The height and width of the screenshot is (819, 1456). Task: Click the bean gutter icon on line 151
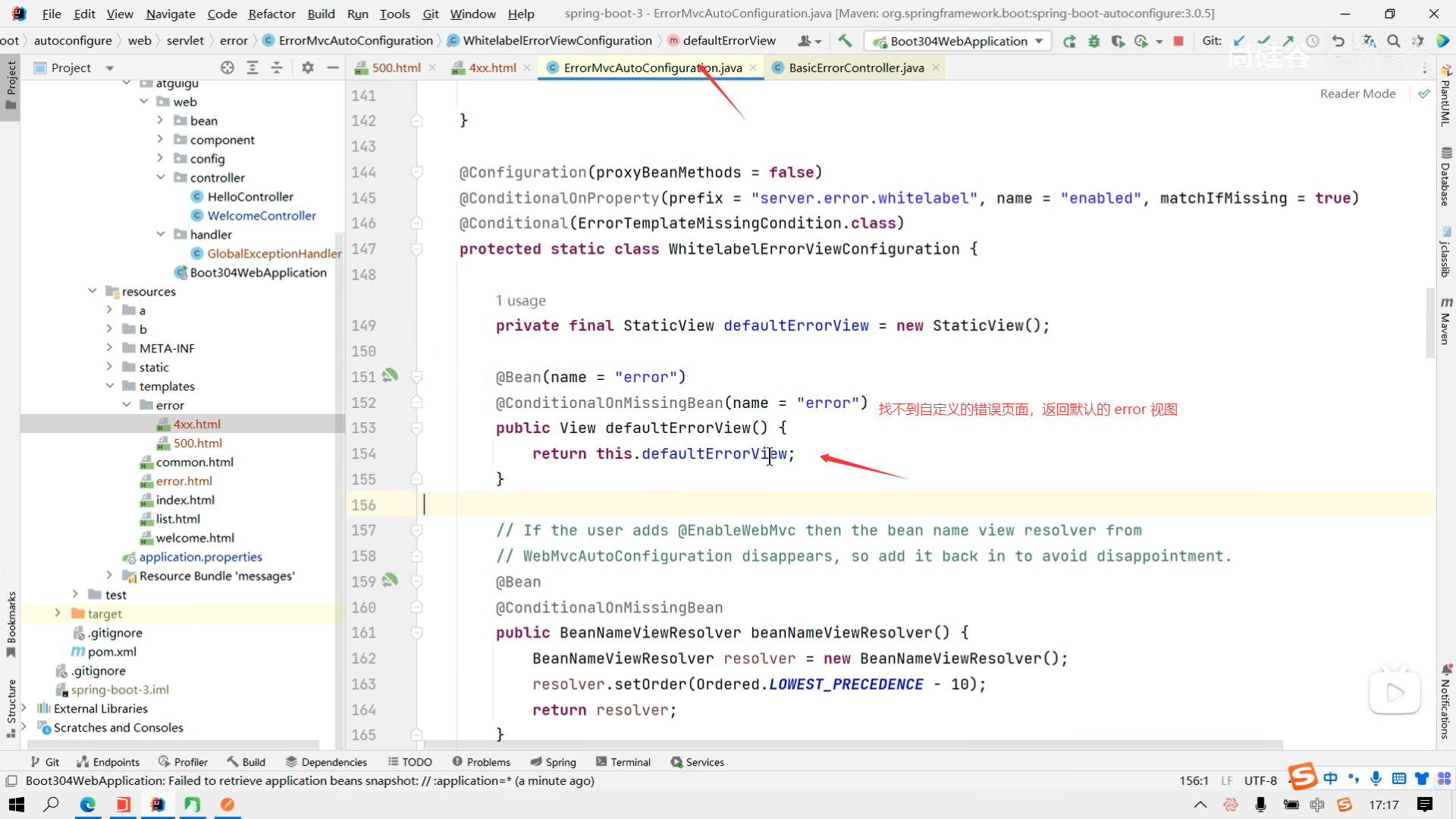coord(390,375)
